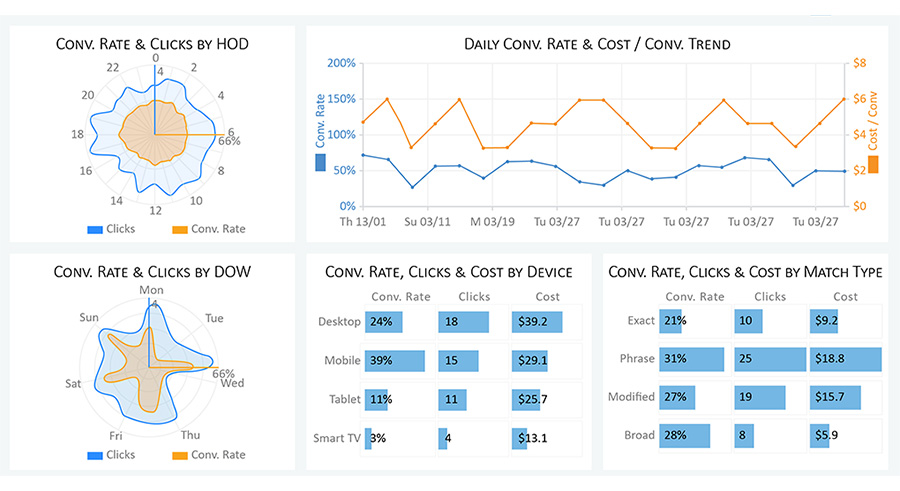The image size is (900, 491).
Task: Click the Exact match 21% conversion bar
Action: click(670, 320)
